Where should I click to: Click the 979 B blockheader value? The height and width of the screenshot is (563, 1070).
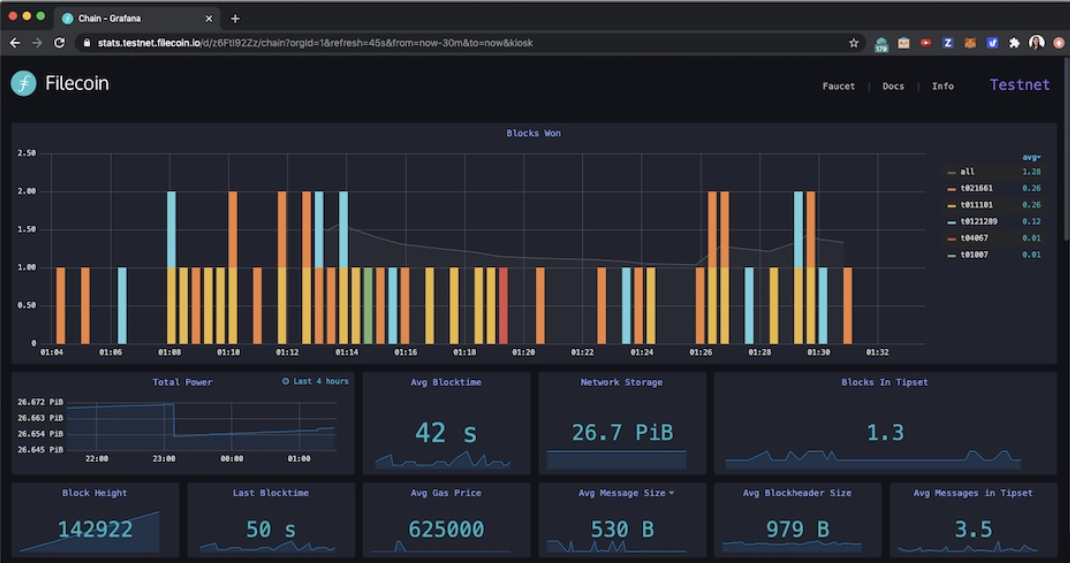[x=797, y=530]
